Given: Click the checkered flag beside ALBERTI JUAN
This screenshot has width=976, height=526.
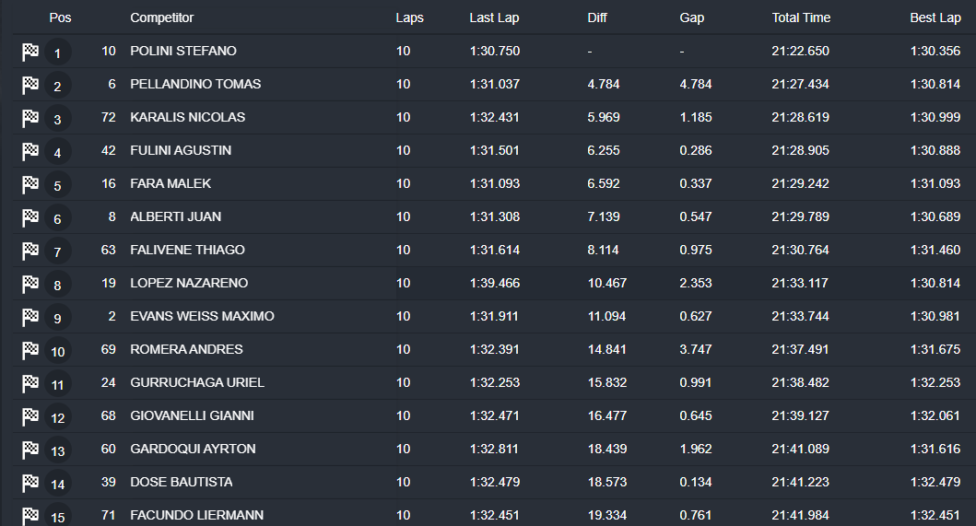Looking at the screenshot, I should [x=30, y=217].
